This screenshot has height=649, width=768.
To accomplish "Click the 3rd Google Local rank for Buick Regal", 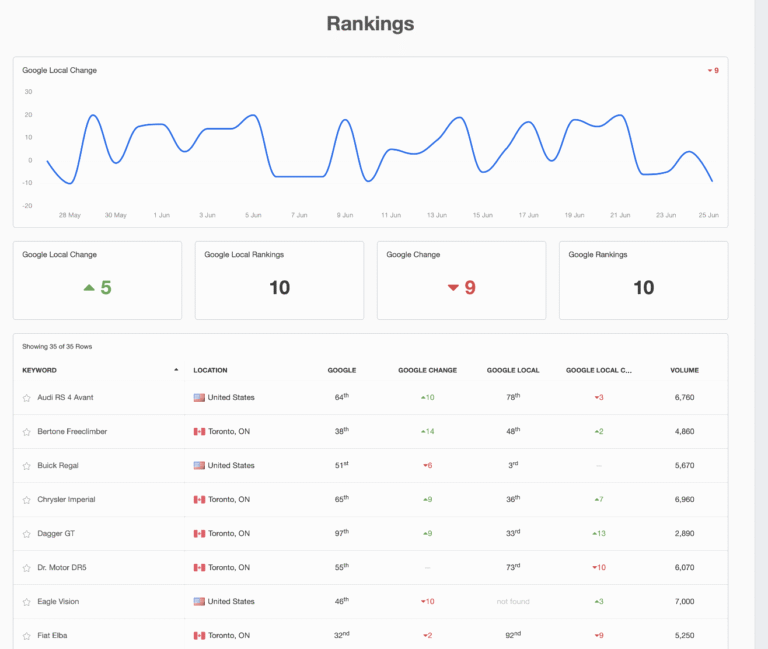I will pyautogui.click(x=513, y=465).
